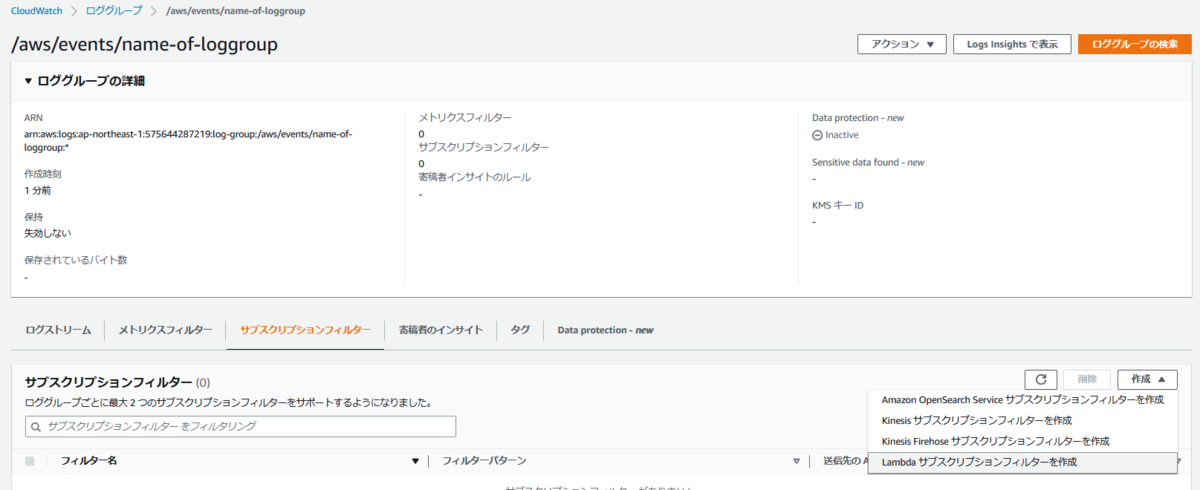This screenshot has height=490, width=1200.
Task: Click the refresh subscription filters icon button
Action: point(1041,380)
